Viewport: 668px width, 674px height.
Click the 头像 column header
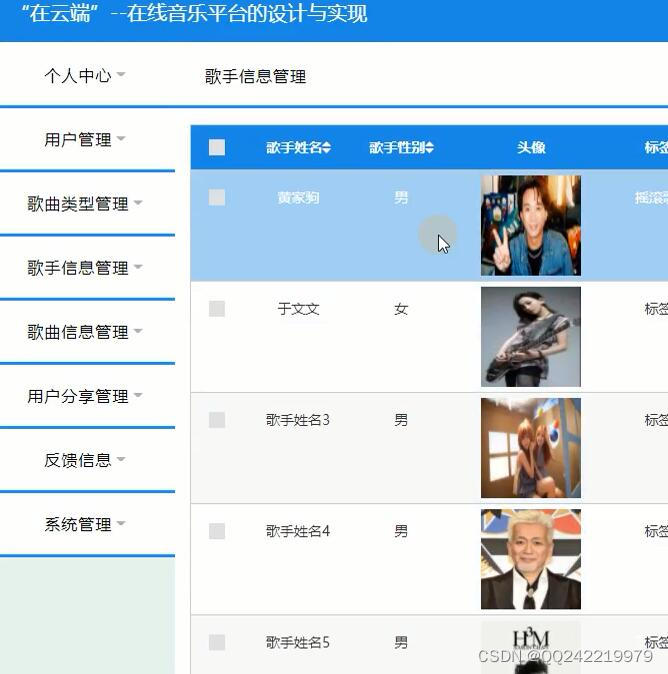[x=531, y=147]
